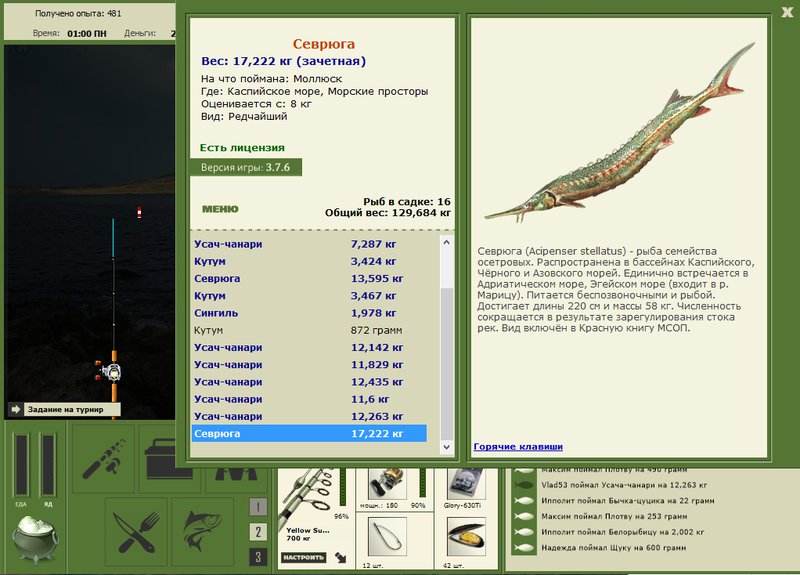
Task: Open the МЕНЮ menu
Action: (x=220, y=209)
